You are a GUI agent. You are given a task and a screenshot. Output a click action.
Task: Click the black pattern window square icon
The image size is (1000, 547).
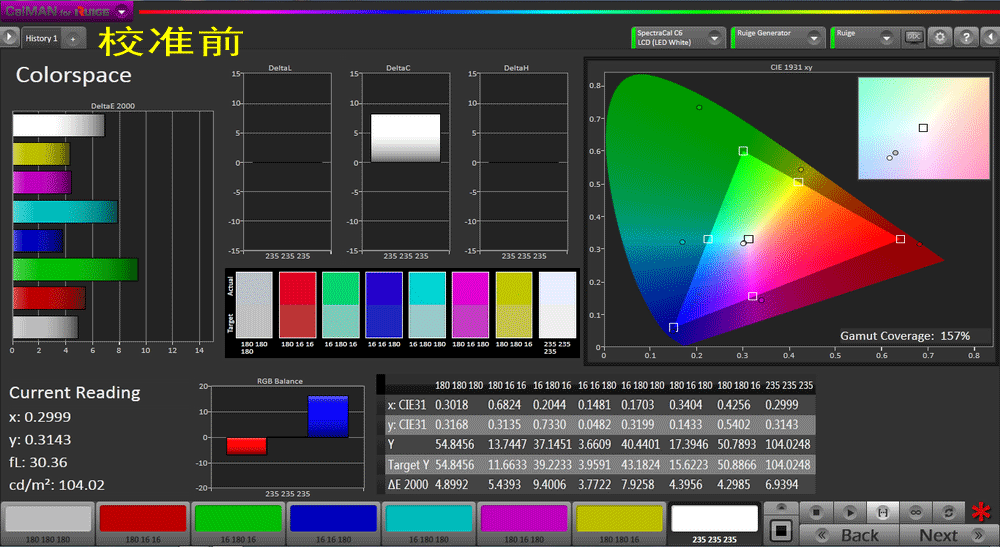pos(782,529)
